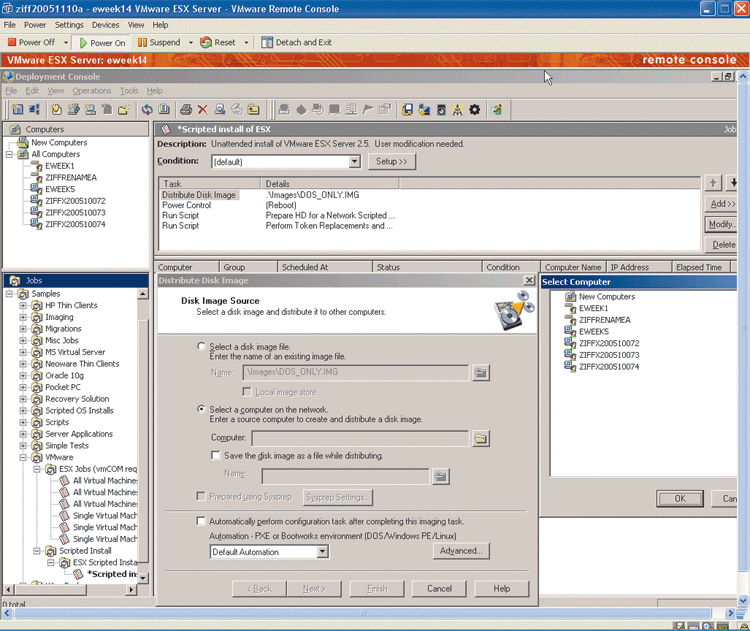750x631 pixels.
Task: Click the clock-with-checkmark new job icon
Action: 56,110
